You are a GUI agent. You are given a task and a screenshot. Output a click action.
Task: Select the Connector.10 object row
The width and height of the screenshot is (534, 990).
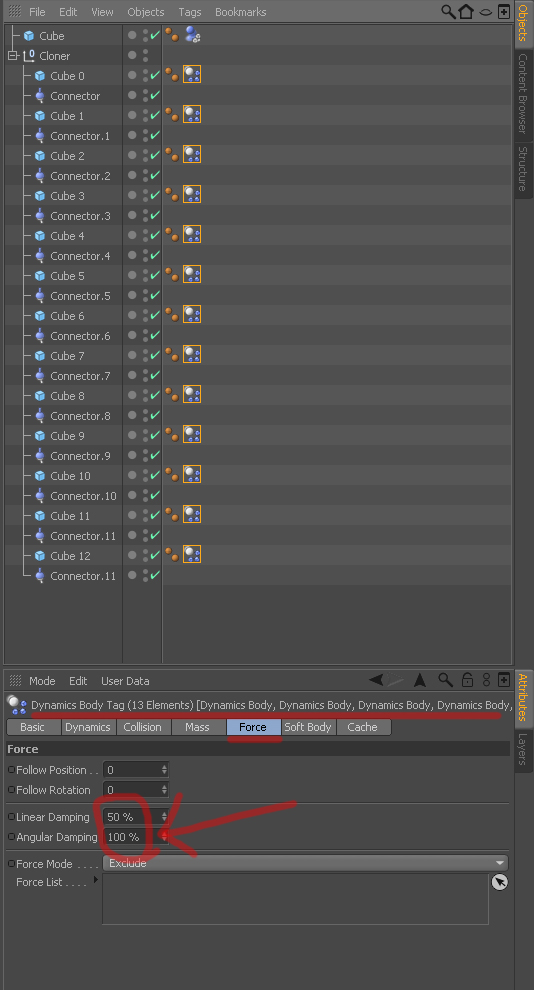[83, 496]
